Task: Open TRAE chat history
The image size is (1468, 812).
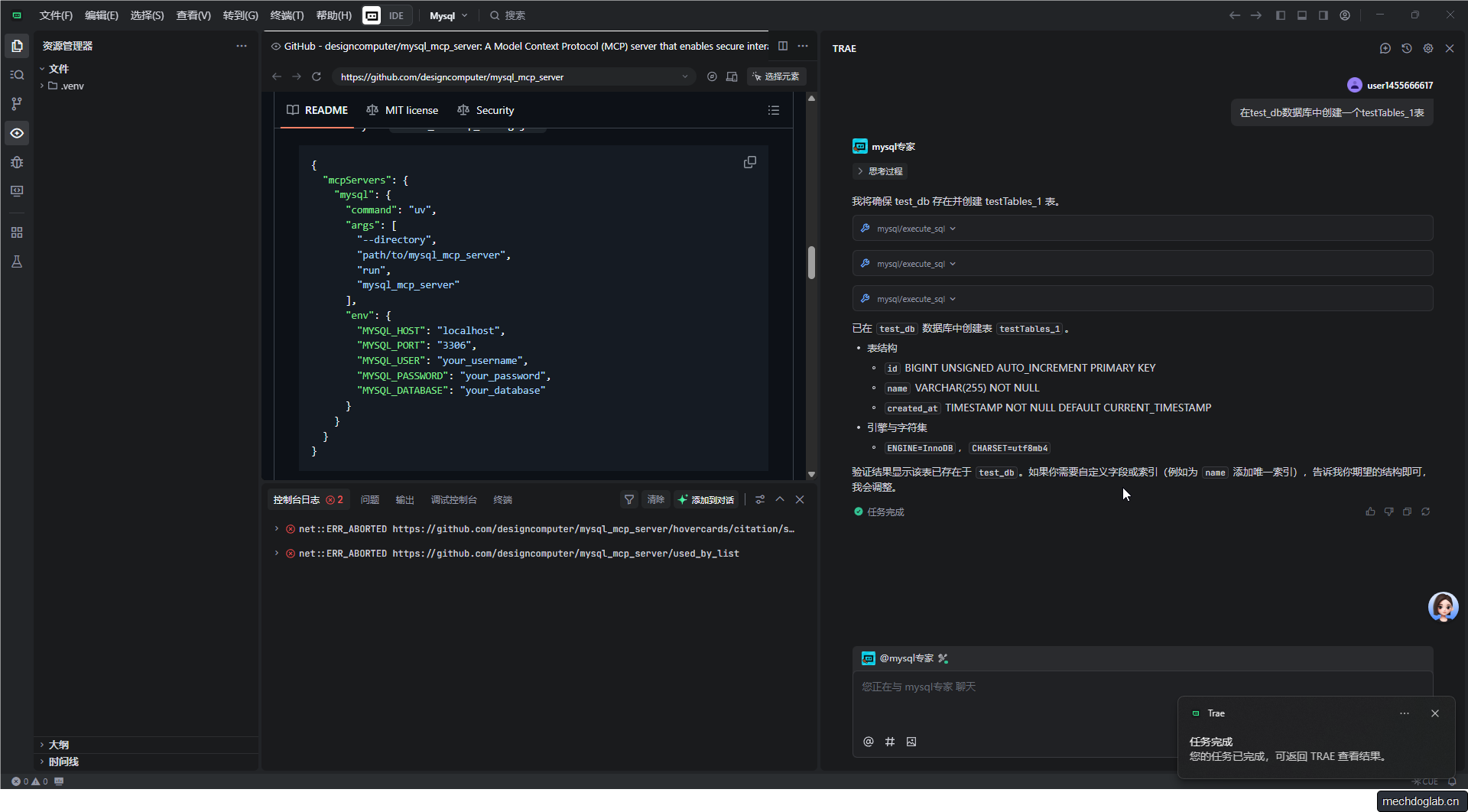Action: [1407, 48]
